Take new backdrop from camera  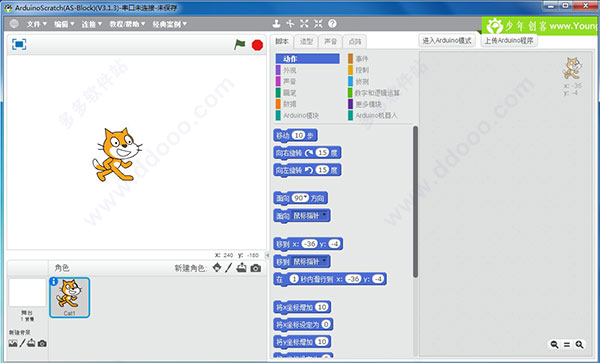click(x=42, y=343)
